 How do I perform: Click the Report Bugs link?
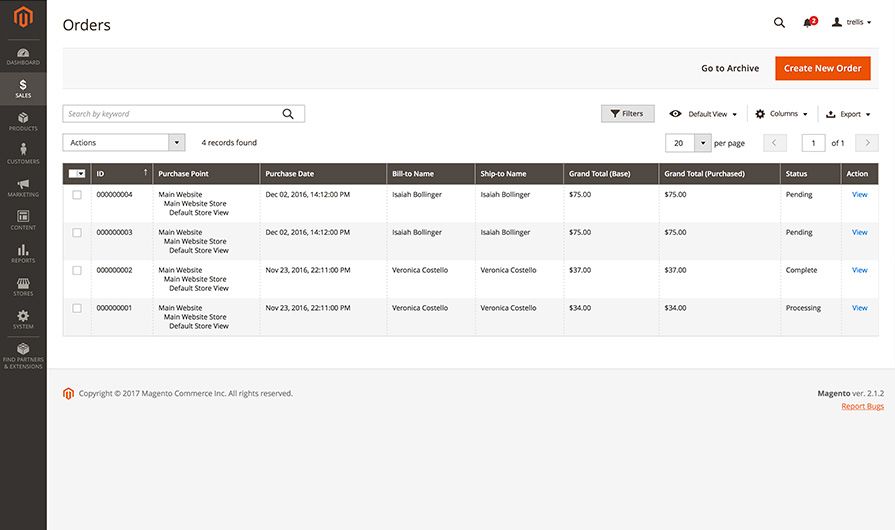pos(862,406)
